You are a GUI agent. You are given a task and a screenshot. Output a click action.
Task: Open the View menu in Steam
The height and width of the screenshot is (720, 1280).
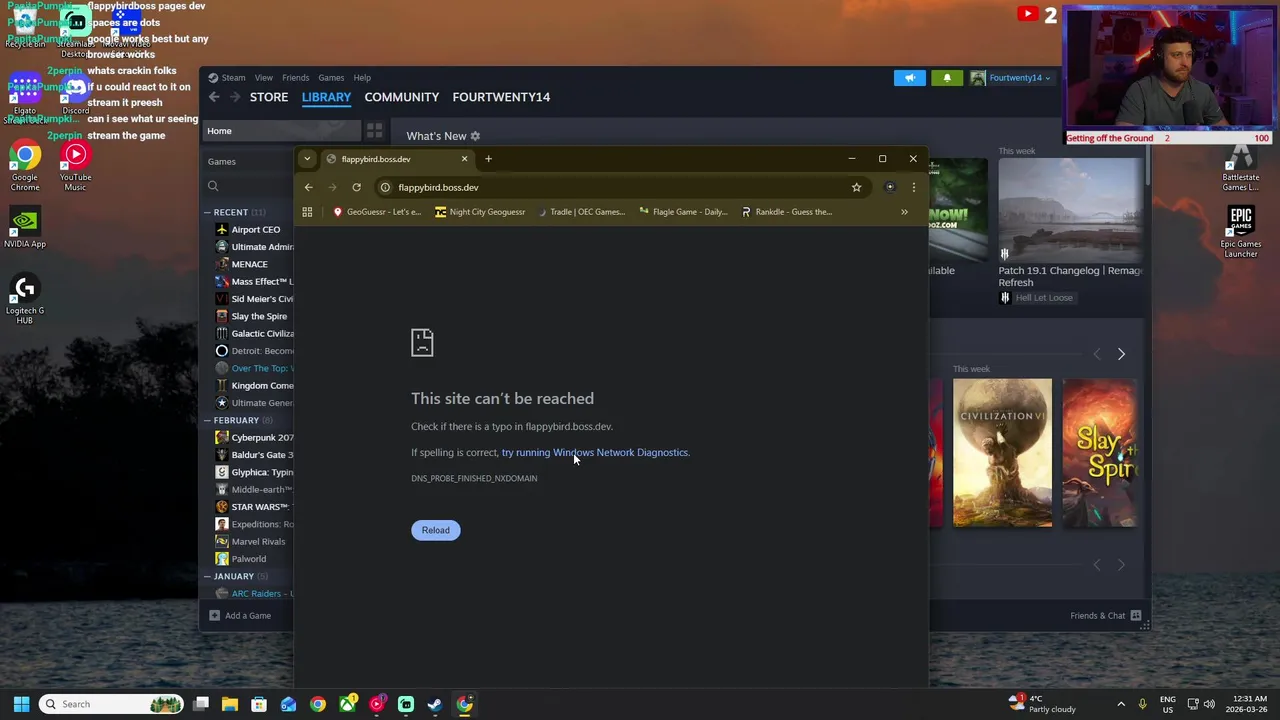pos(263,78)
